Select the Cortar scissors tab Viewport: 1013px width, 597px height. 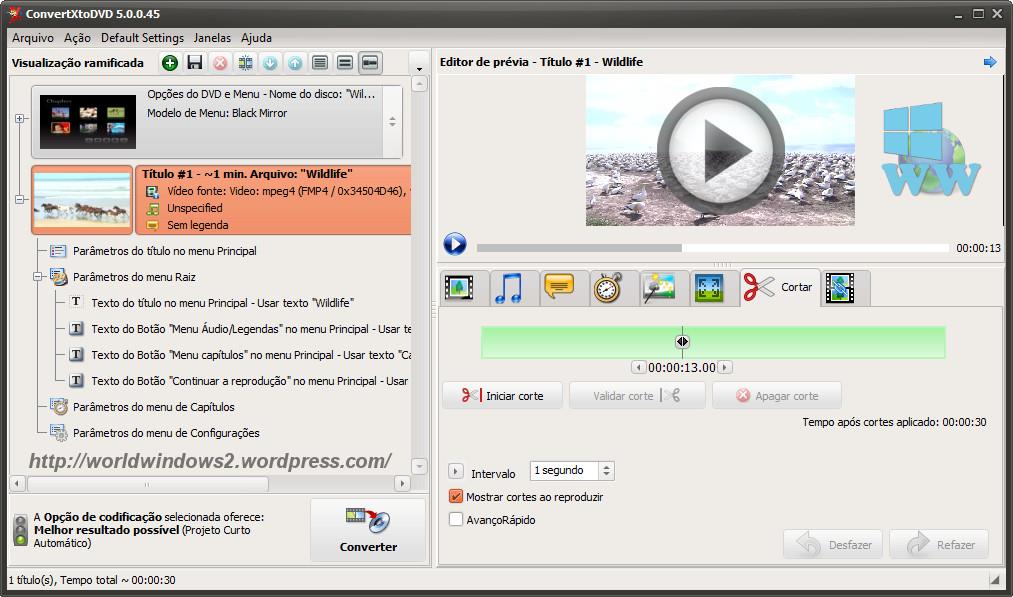(x=780, y=287)
